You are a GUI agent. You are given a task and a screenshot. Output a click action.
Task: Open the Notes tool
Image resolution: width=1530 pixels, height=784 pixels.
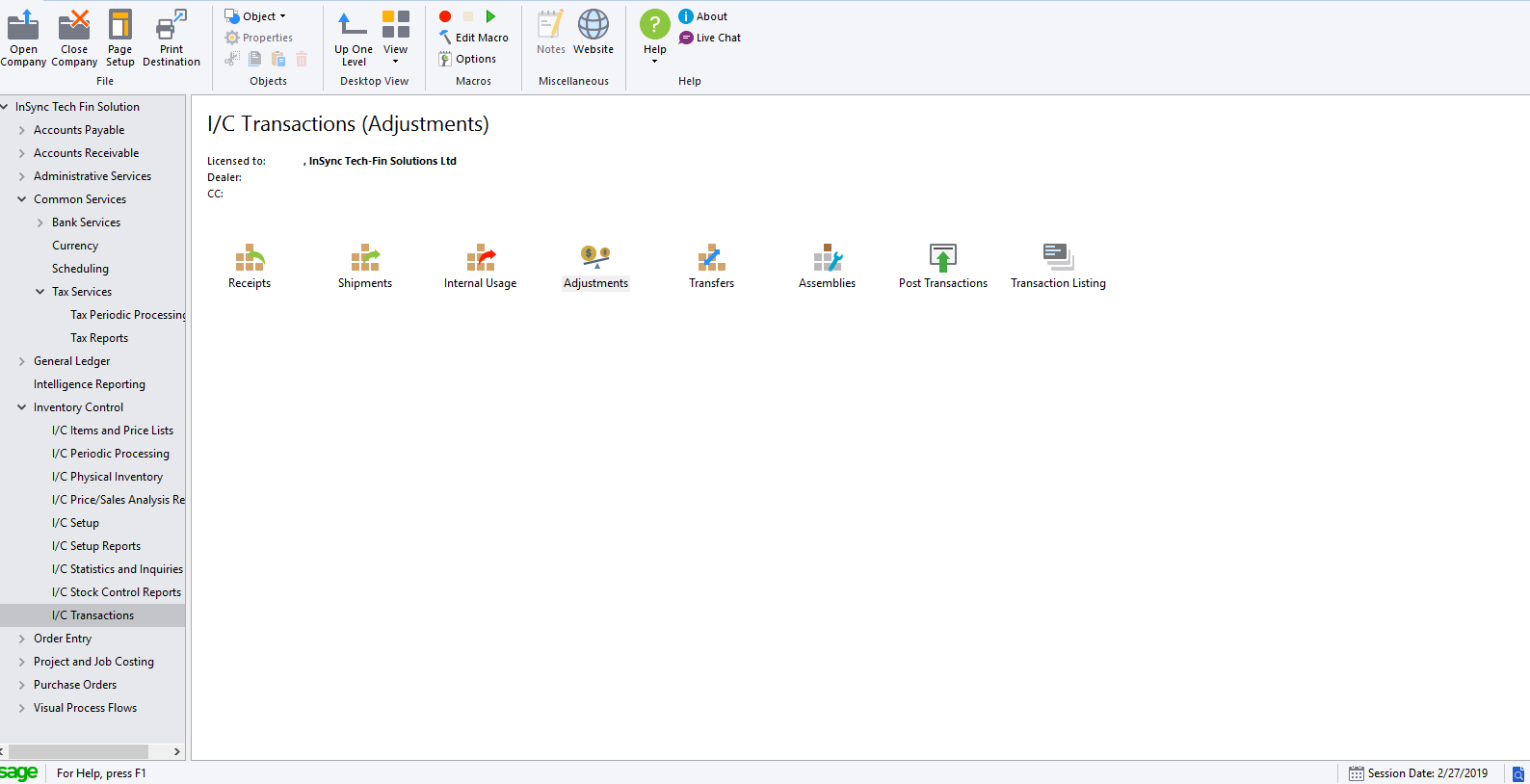551,33
